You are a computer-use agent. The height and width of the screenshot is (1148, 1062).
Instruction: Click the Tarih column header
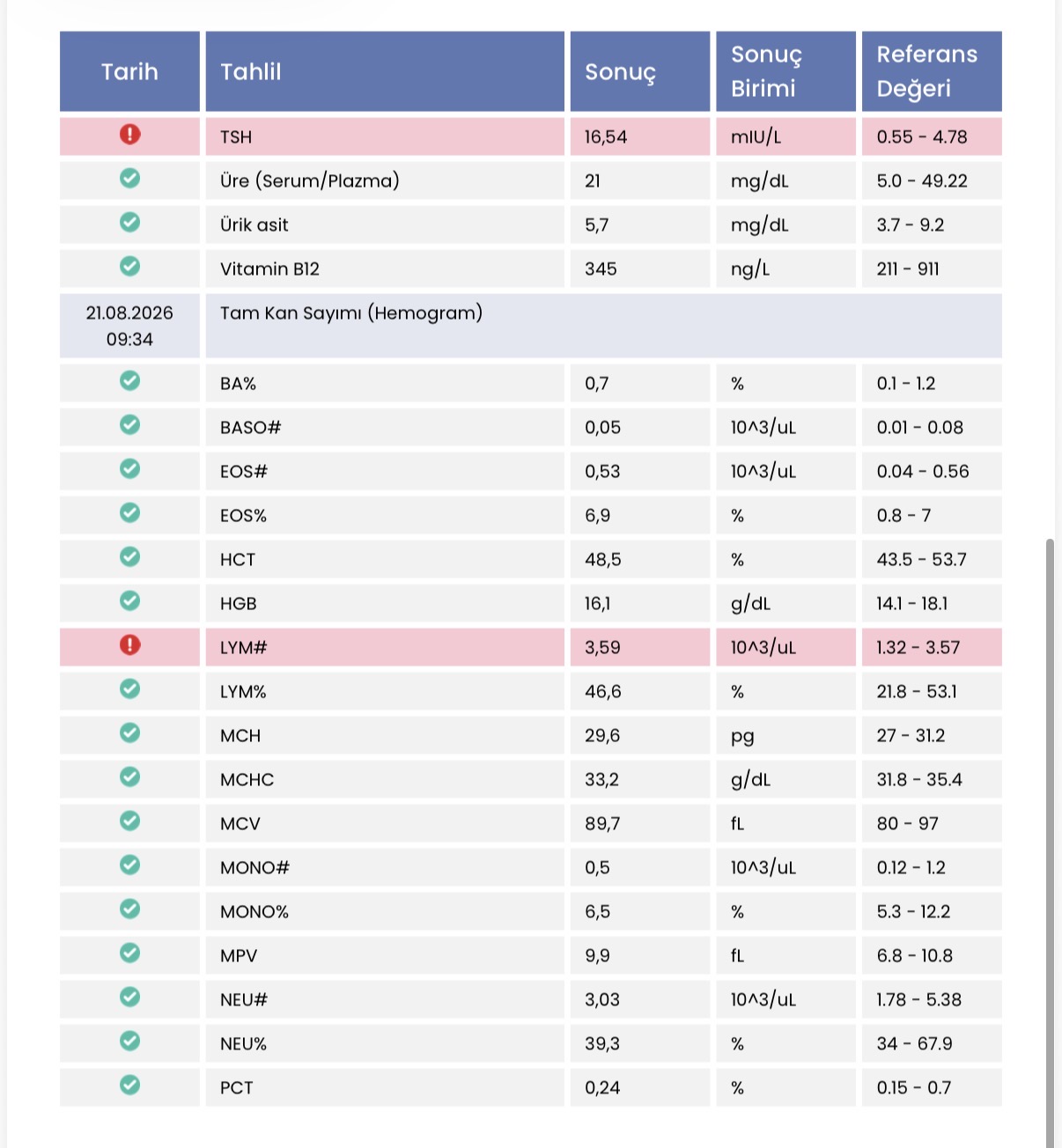[129, 71]
